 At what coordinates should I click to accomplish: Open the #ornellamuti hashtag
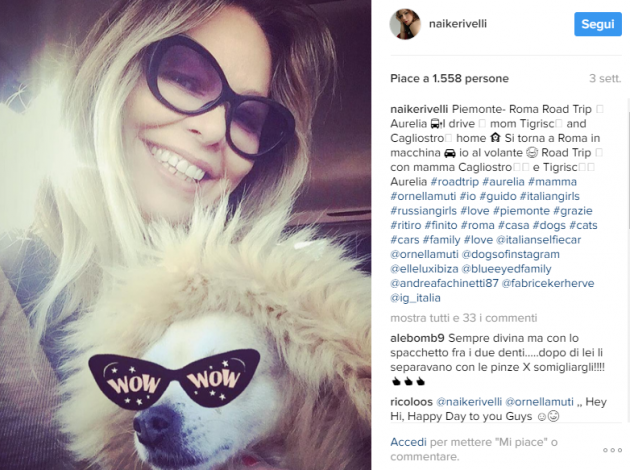pos(423,196)
